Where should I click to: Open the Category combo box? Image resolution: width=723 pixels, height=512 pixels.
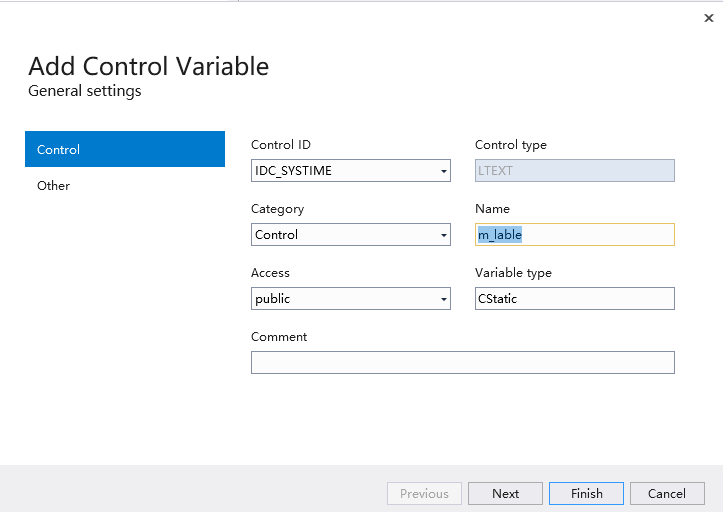(x=443, y=235)
